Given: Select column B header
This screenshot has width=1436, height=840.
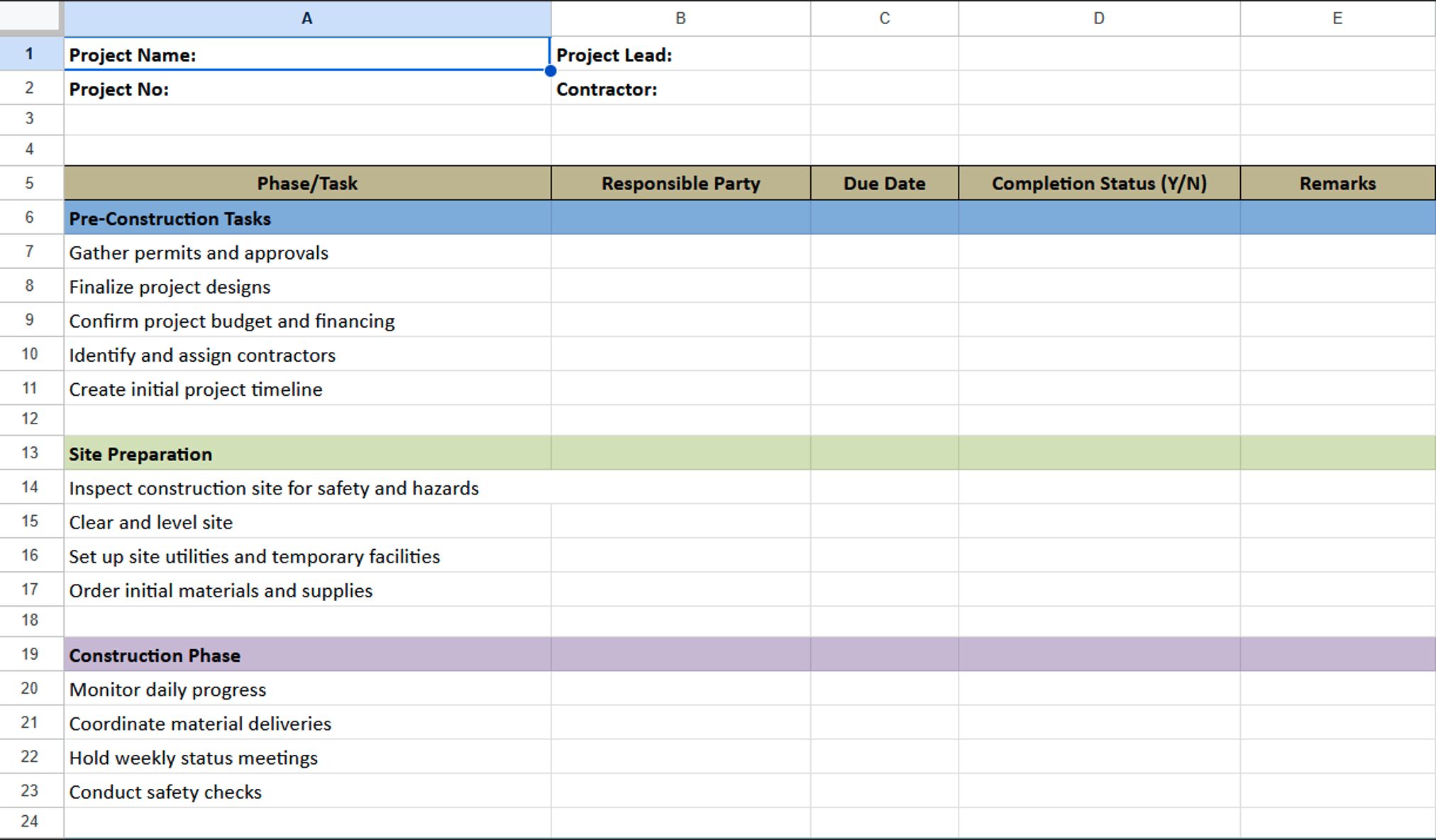Looking at the screenshot, I should (x=680, y=18).
